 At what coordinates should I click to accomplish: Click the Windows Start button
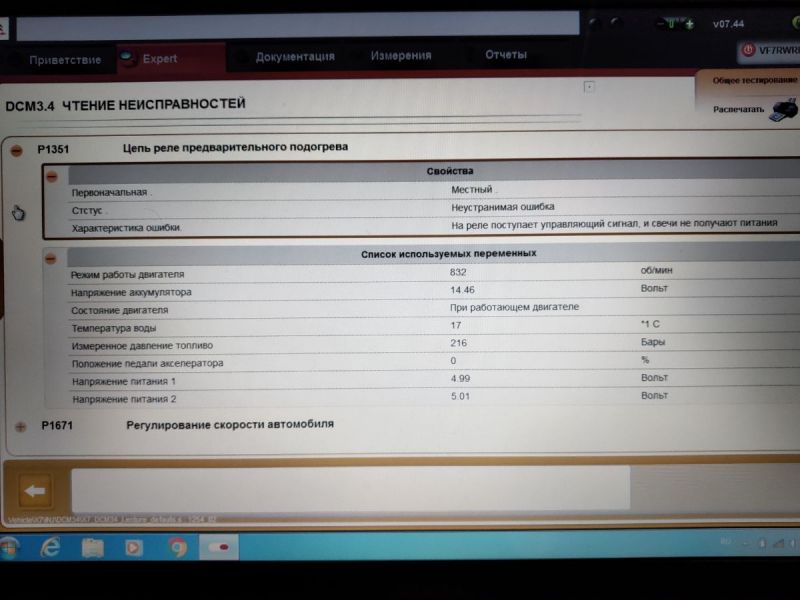tap(9, 547)
